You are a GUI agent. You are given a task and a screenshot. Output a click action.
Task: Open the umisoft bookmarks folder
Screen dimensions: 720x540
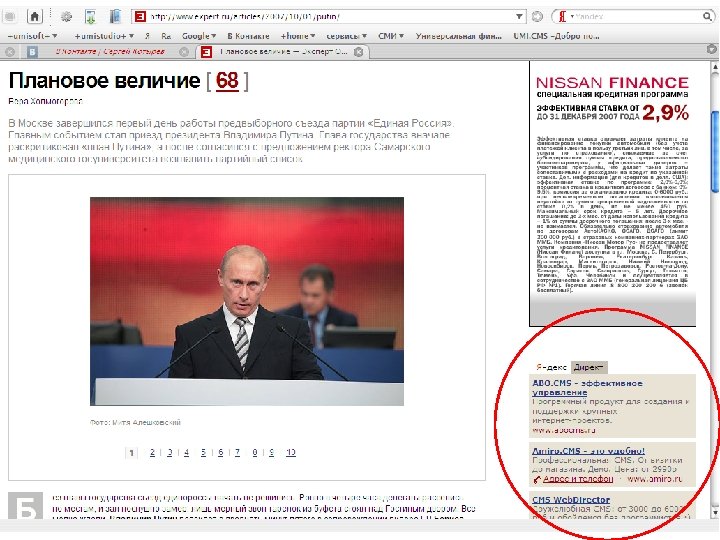33,36
